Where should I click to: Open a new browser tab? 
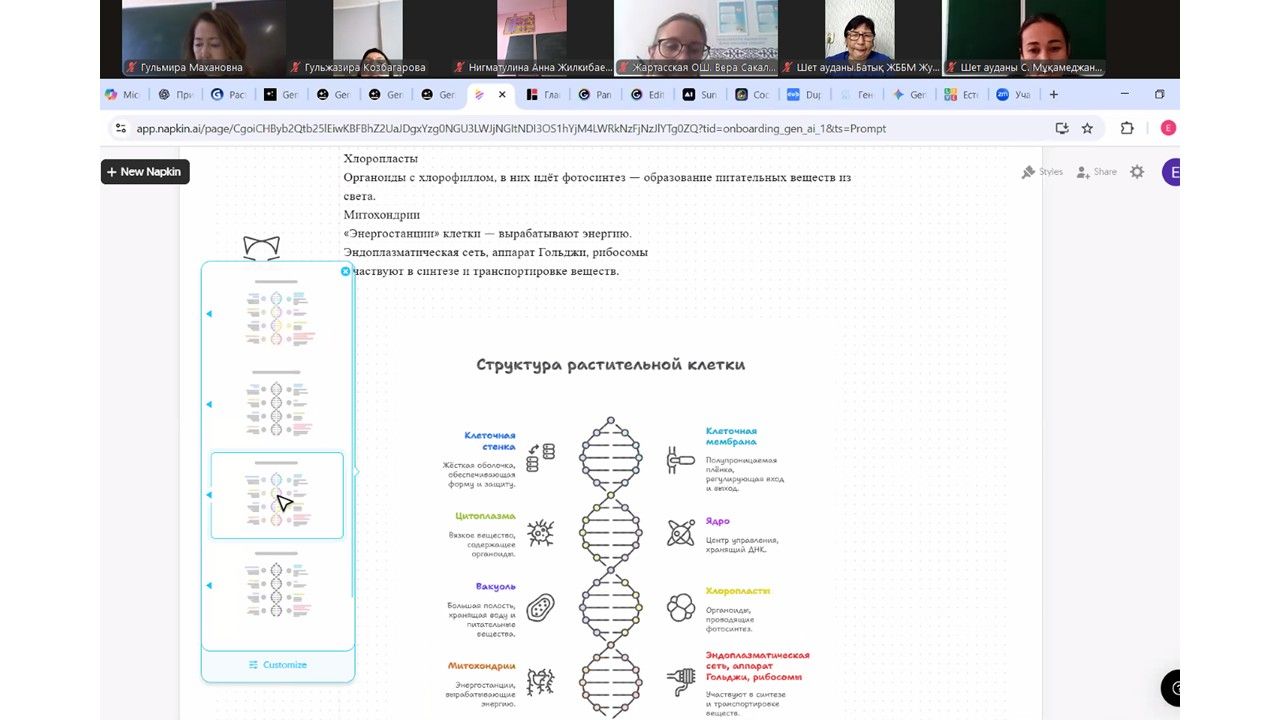coord(1053,95)
